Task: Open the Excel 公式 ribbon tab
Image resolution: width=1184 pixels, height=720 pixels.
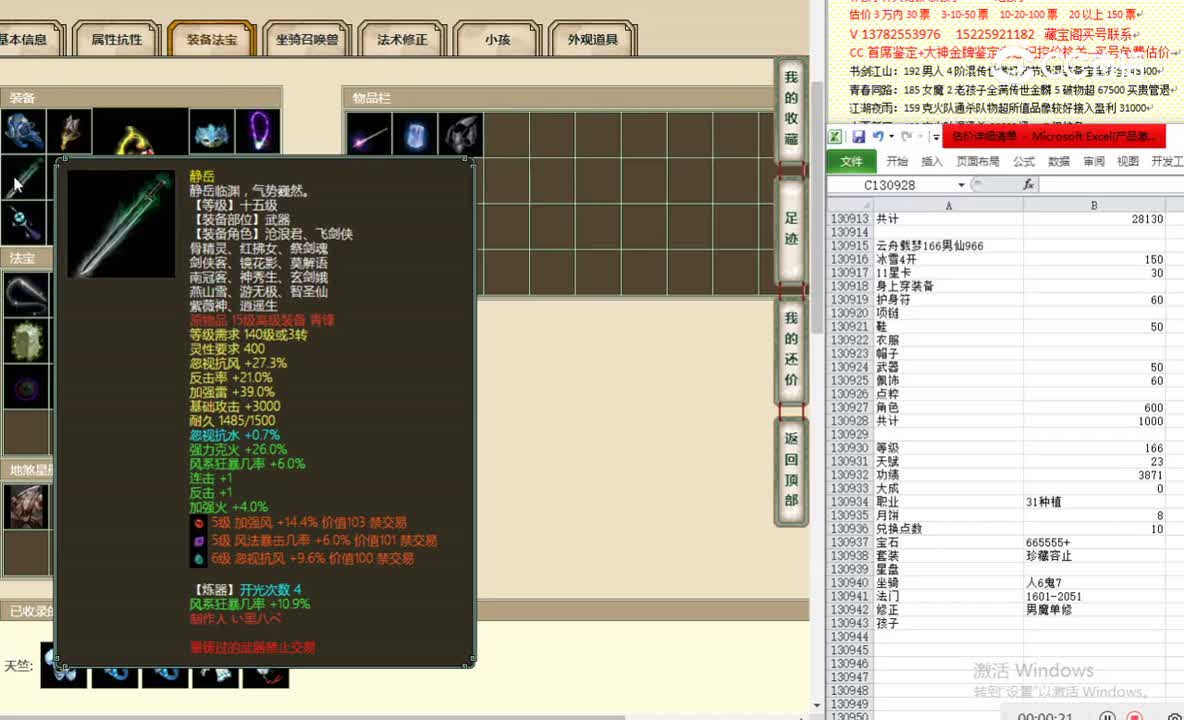Action: click(1024, 161)
